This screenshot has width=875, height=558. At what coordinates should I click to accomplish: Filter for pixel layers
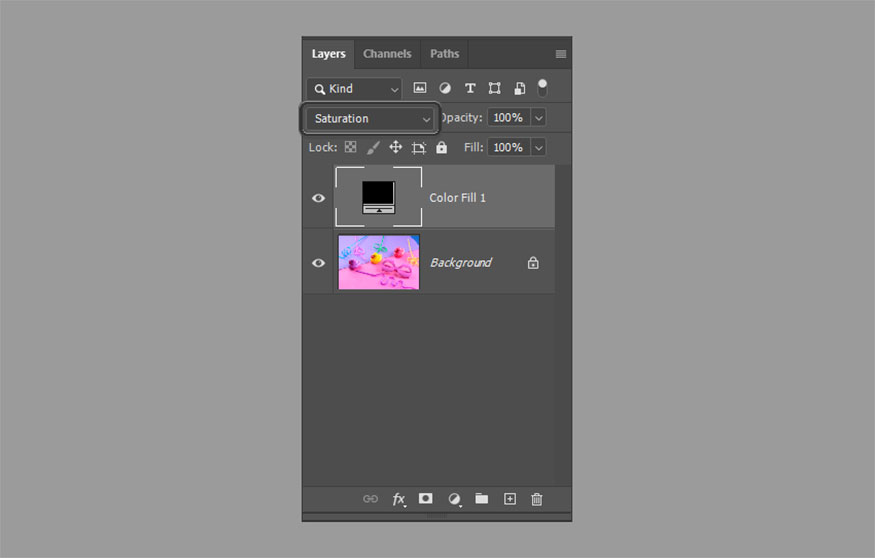coord(420,88)
